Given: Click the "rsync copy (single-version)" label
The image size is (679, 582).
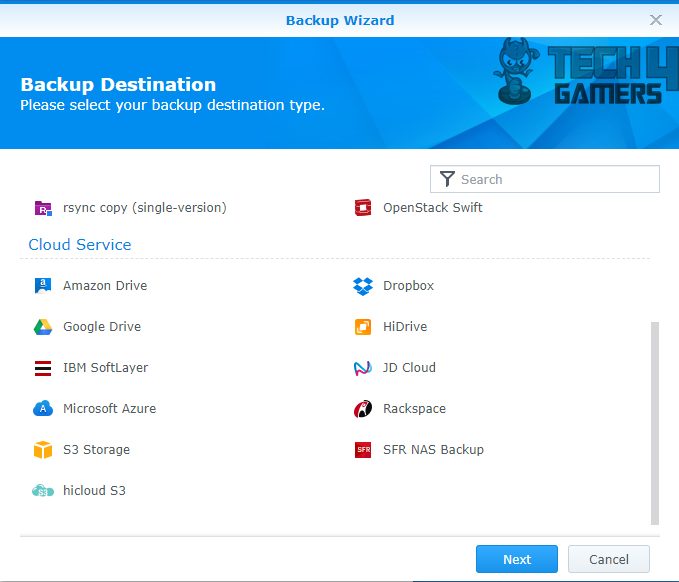Looking at the screenshot, I should pos(145,208).
